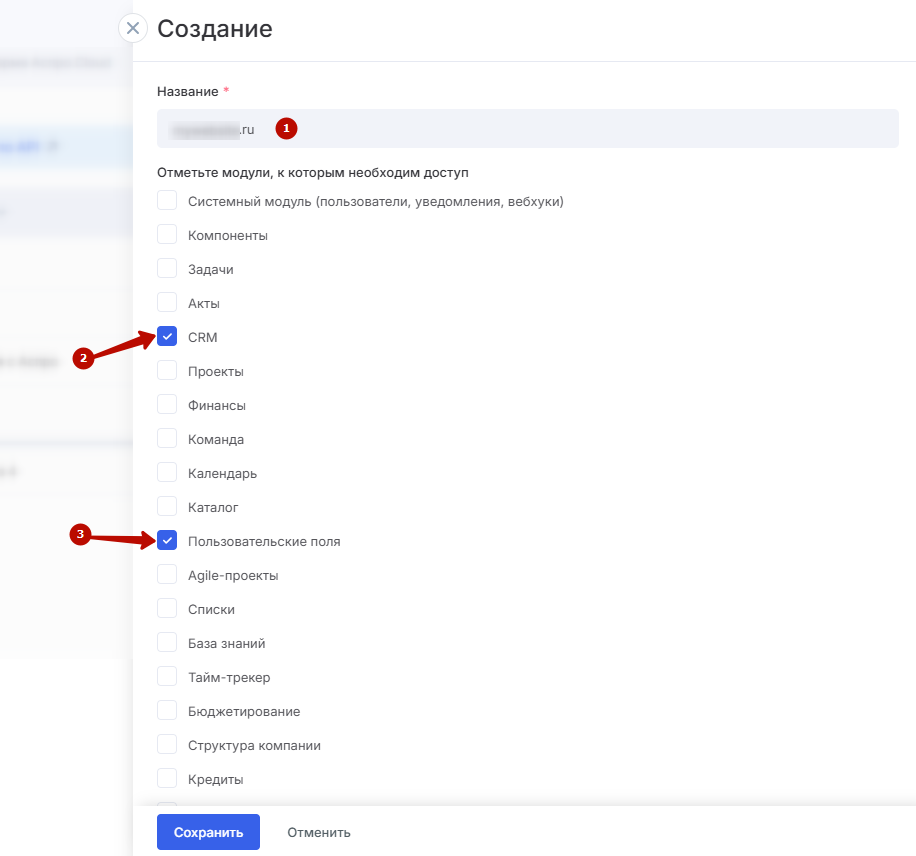This screenshot has height=856, width=916.
Task: Tick the Каталог checkbox
Action: (x=167, y=507)
